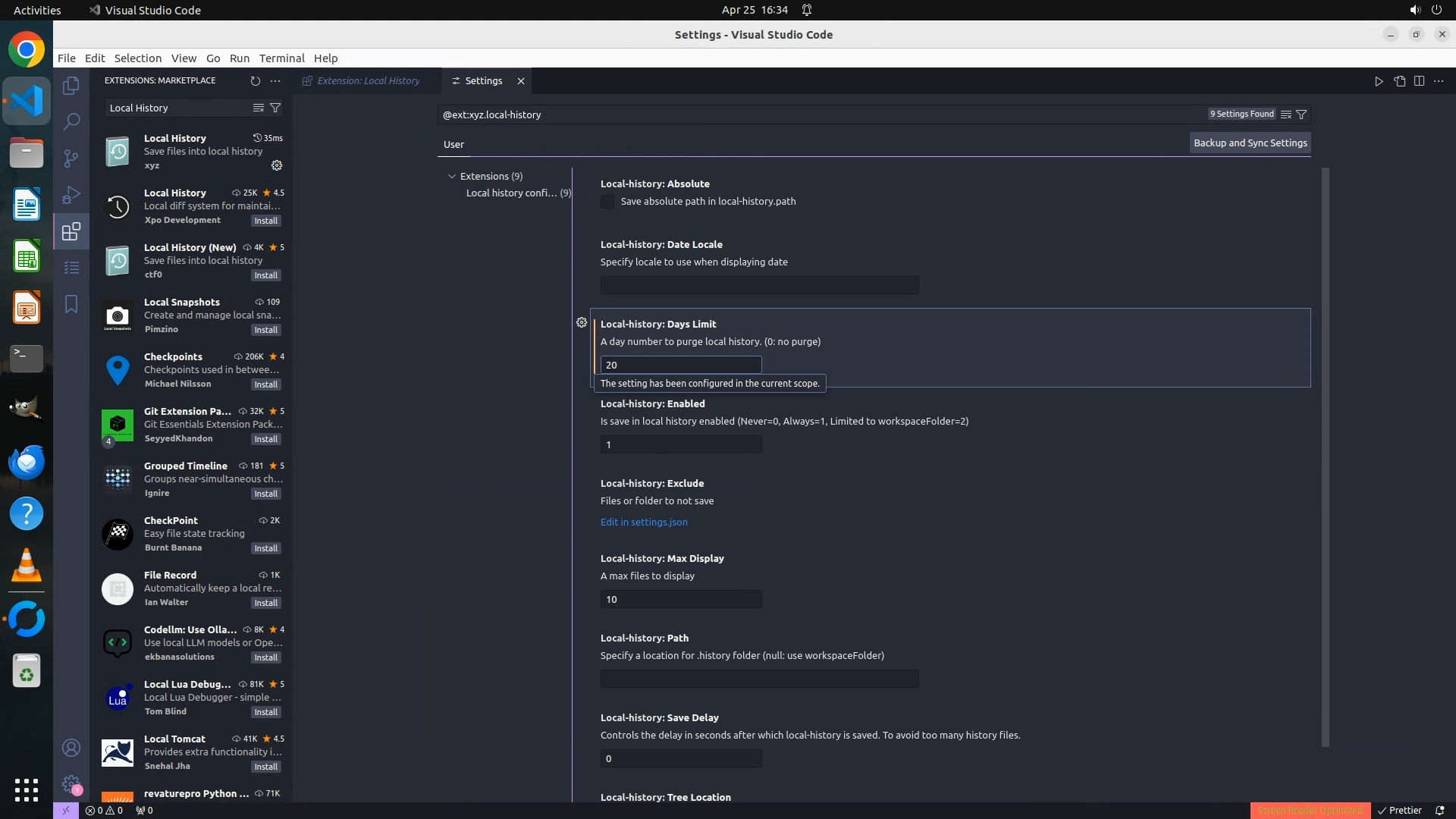Image resolution: width=1456 pixels, height=819 pixels.
Task: Open Source Control view
Action: pos(71,158)
